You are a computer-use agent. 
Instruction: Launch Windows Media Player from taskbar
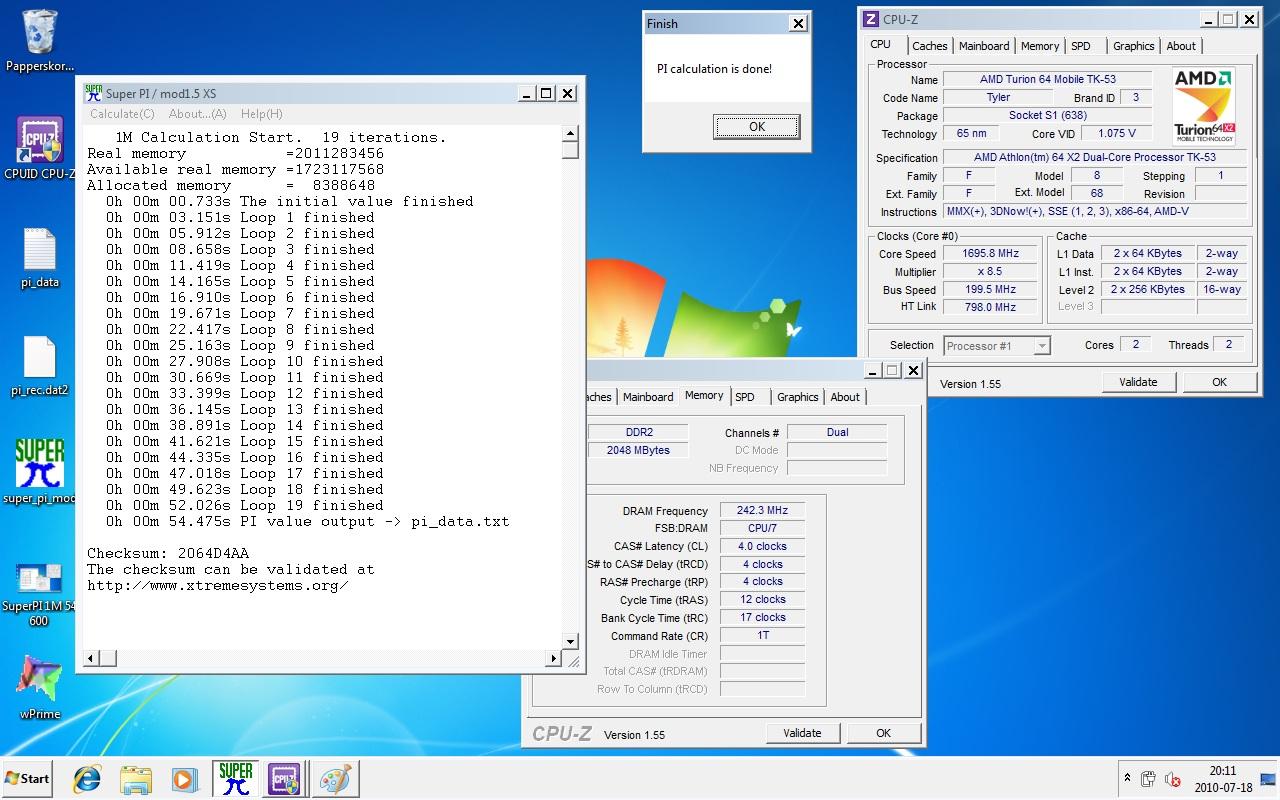[184, 779]
